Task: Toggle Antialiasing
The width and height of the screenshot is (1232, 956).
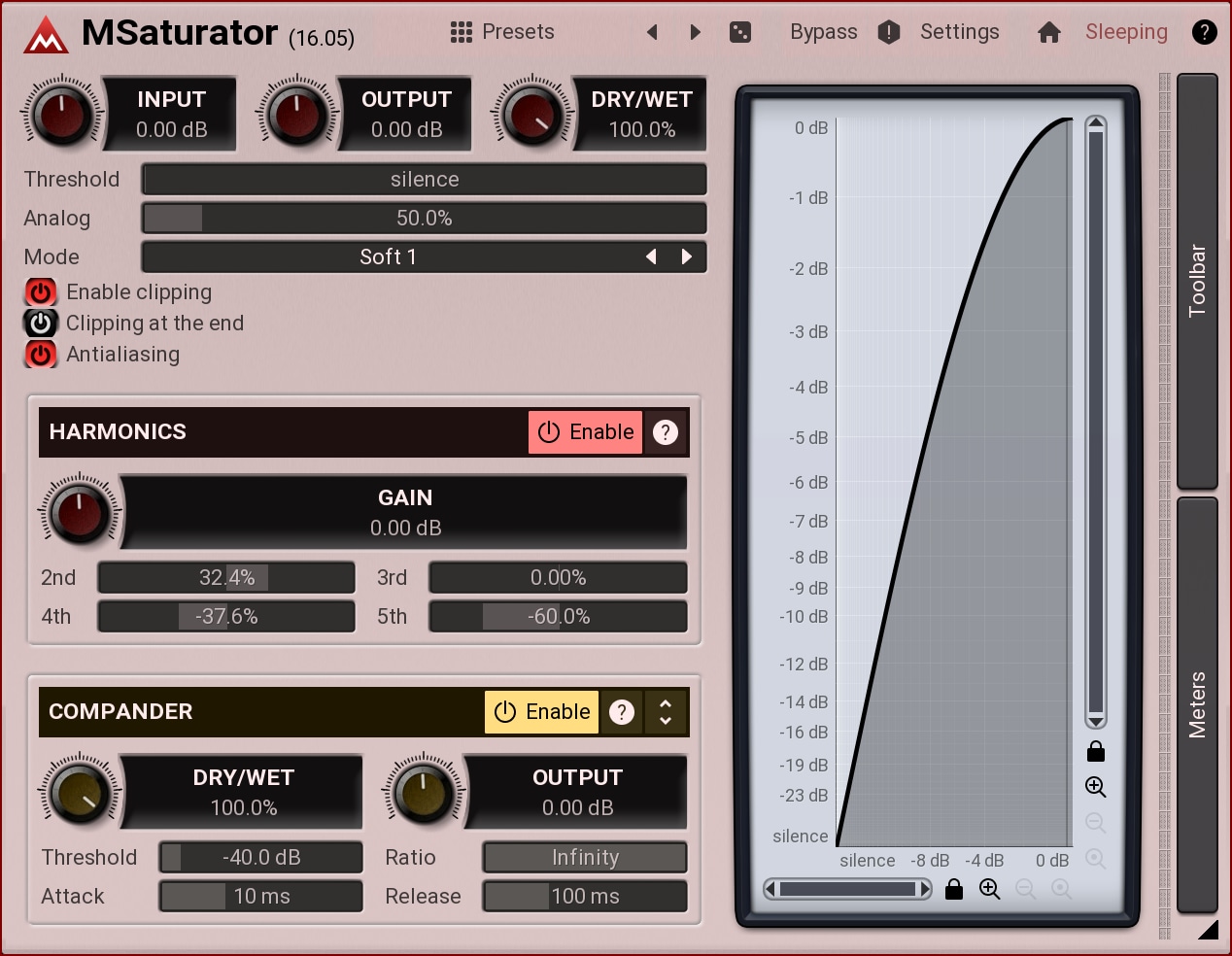Action: pyautogui.click(x=41, y=355)
